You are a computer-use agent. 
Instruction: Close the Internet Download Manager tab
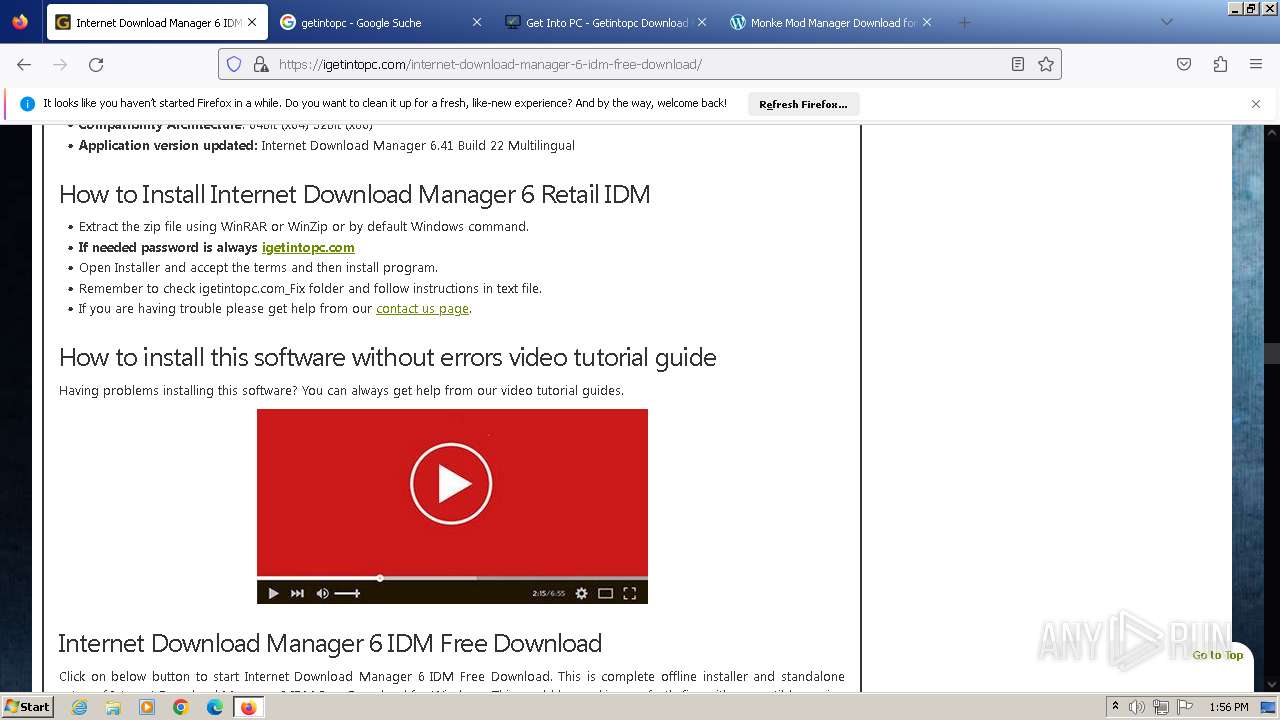tap(251, 22)
